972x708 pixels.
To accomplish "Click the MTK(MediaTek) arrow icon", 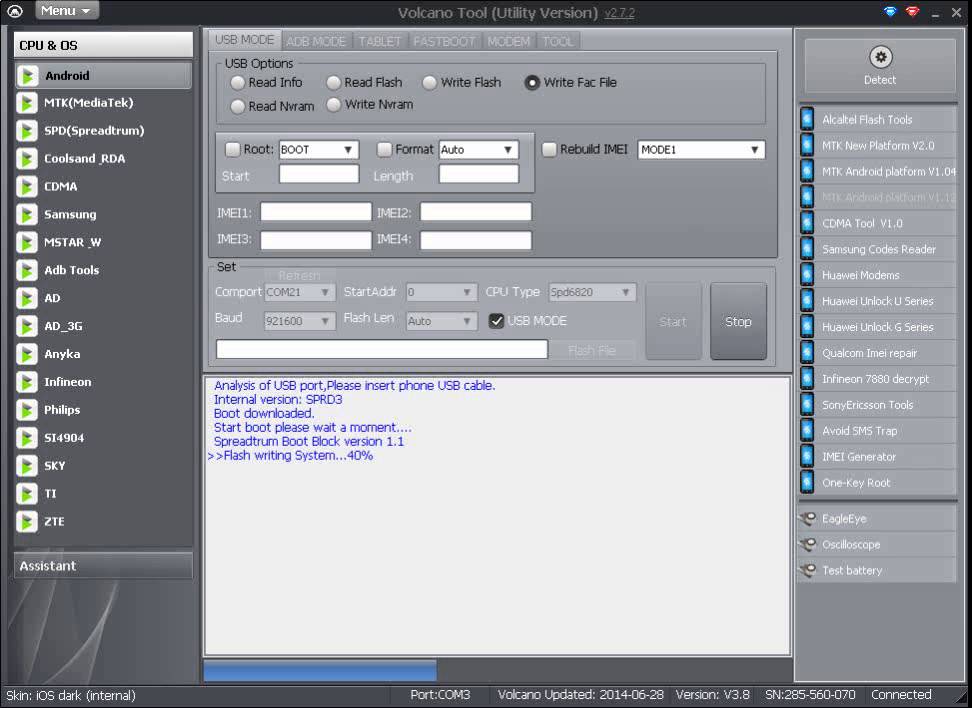I will tap(27, 103).
